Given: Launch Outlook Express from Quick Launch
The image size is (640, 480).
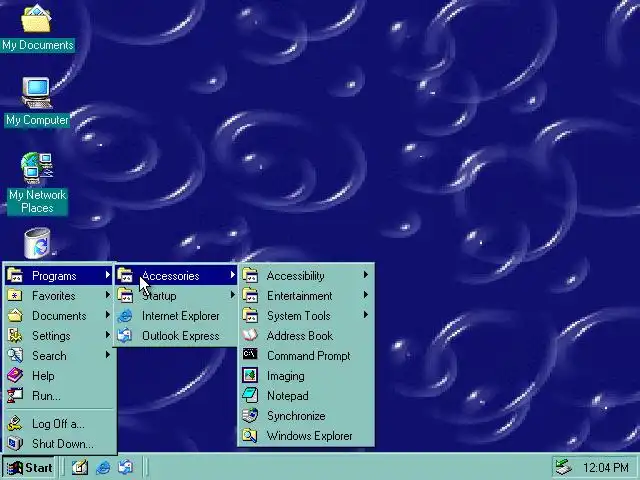Looking at the screenshot, I should coord(125,467).
